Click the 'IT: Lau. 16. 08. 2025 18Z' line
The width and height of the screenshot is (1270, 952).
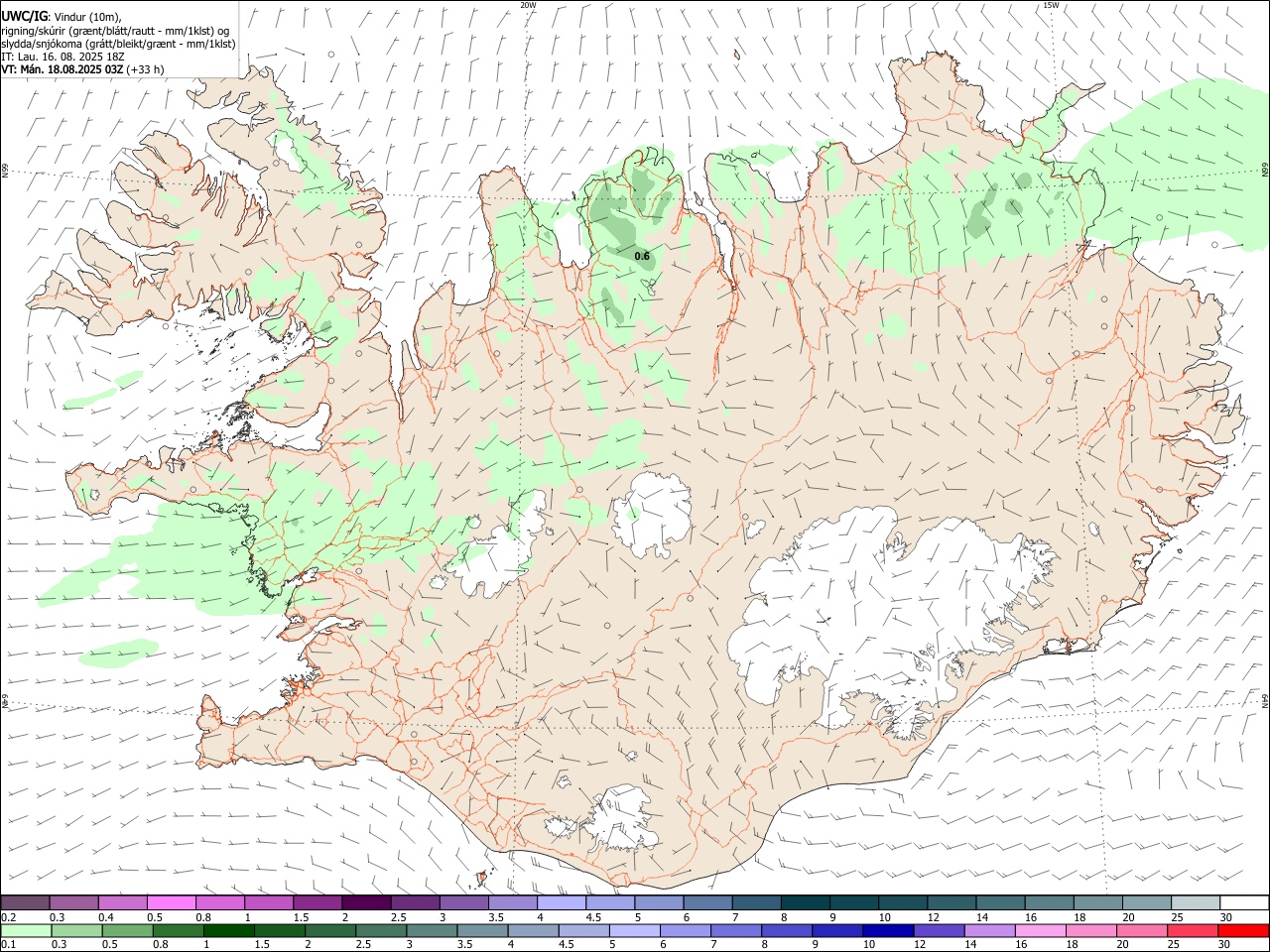(63, 57)
